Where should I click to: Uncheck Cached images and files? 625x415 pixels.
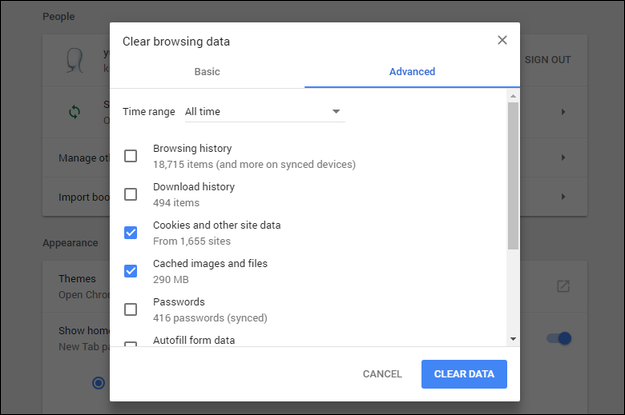tap(131, 271)
